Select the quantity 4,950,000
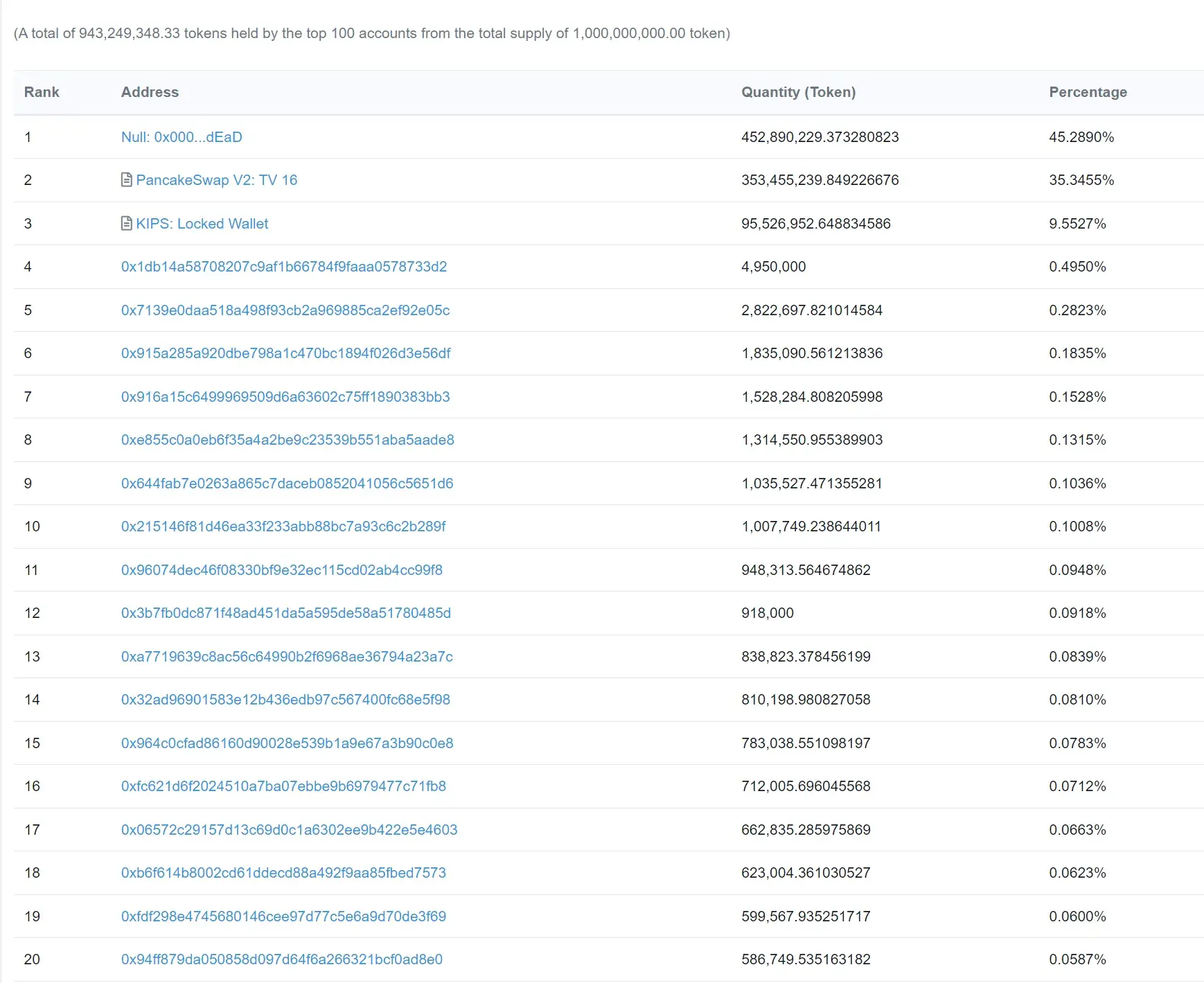The image size is (1204, 983). coord(774,267)
